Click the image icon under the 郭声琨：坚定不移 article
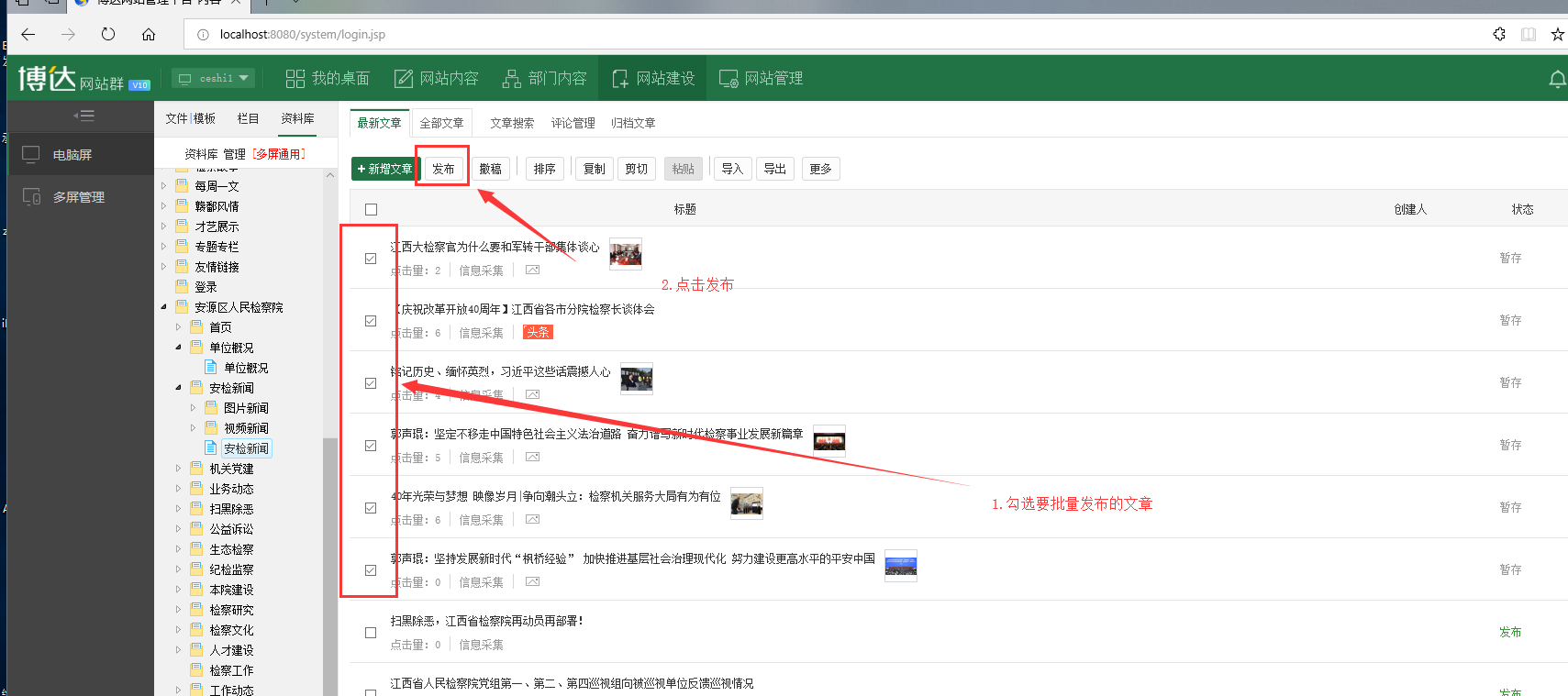 click(x=532, y=458)
